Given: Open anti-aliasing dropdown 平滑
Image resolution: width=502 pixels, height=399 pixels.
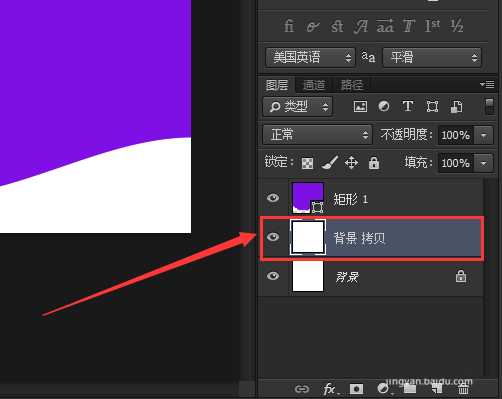Looking at the screenshot, I should coord(432,57).
